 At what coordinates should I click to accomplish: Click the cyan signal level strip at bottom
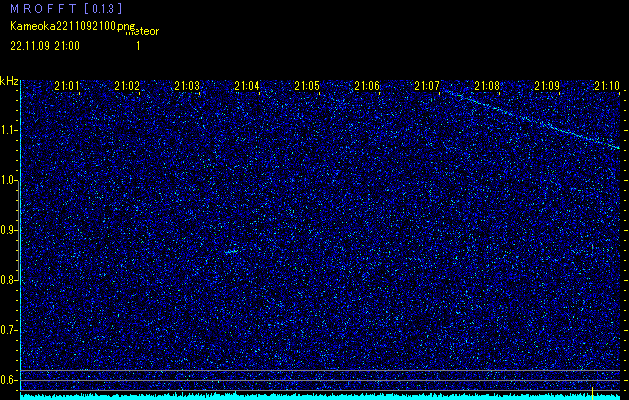(x=320, y=396)
